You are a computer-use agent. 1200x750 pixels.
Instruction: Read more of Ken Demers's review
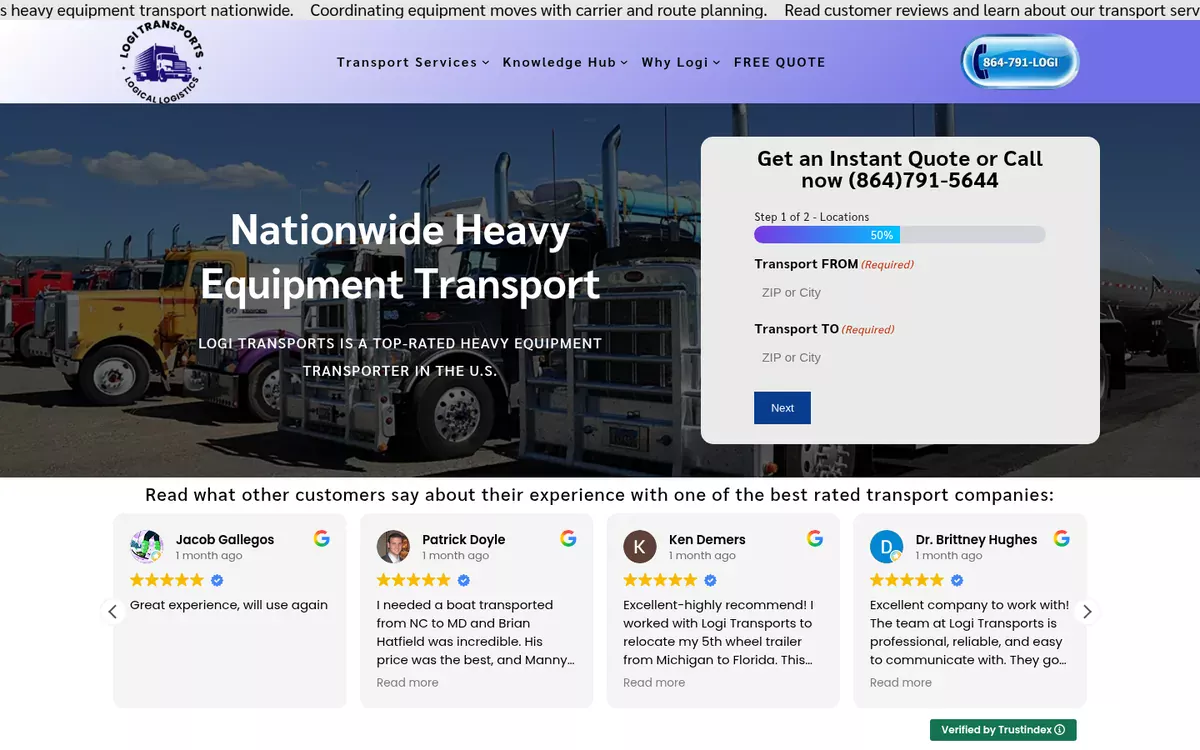(654, 682)
